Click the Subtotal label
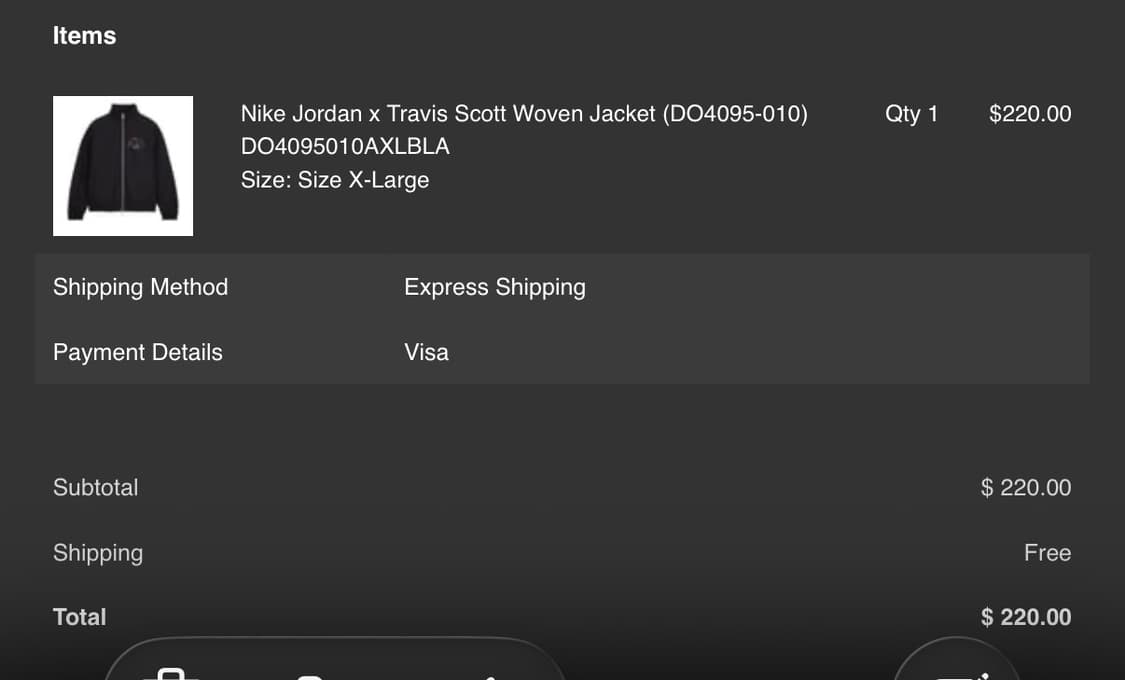 [x=95, y=488]
